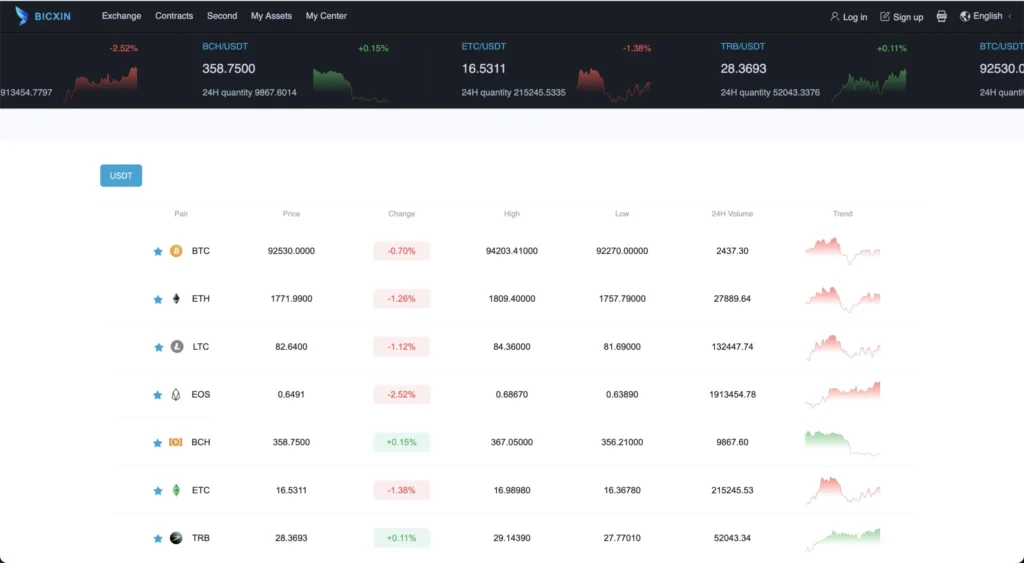
Task: Click ETH price 1771.9900
Action: click(x=291, y=298)
